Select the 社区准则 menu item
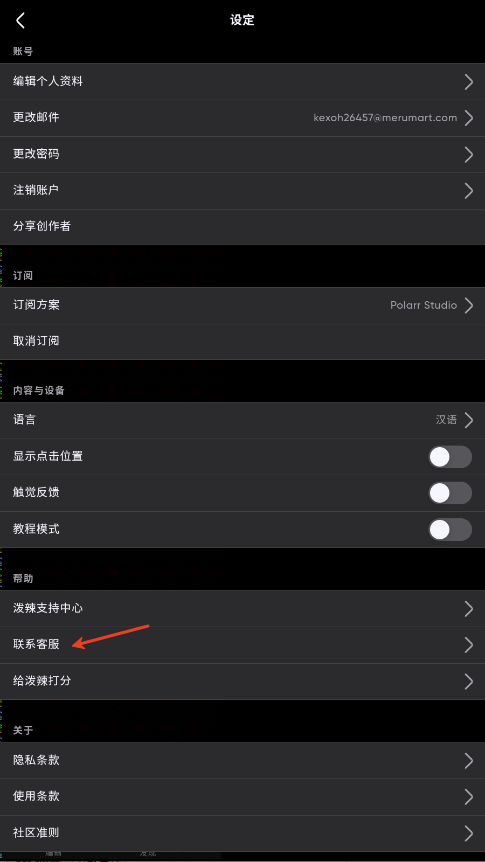485x862 pixels. [x=242, y=833]
